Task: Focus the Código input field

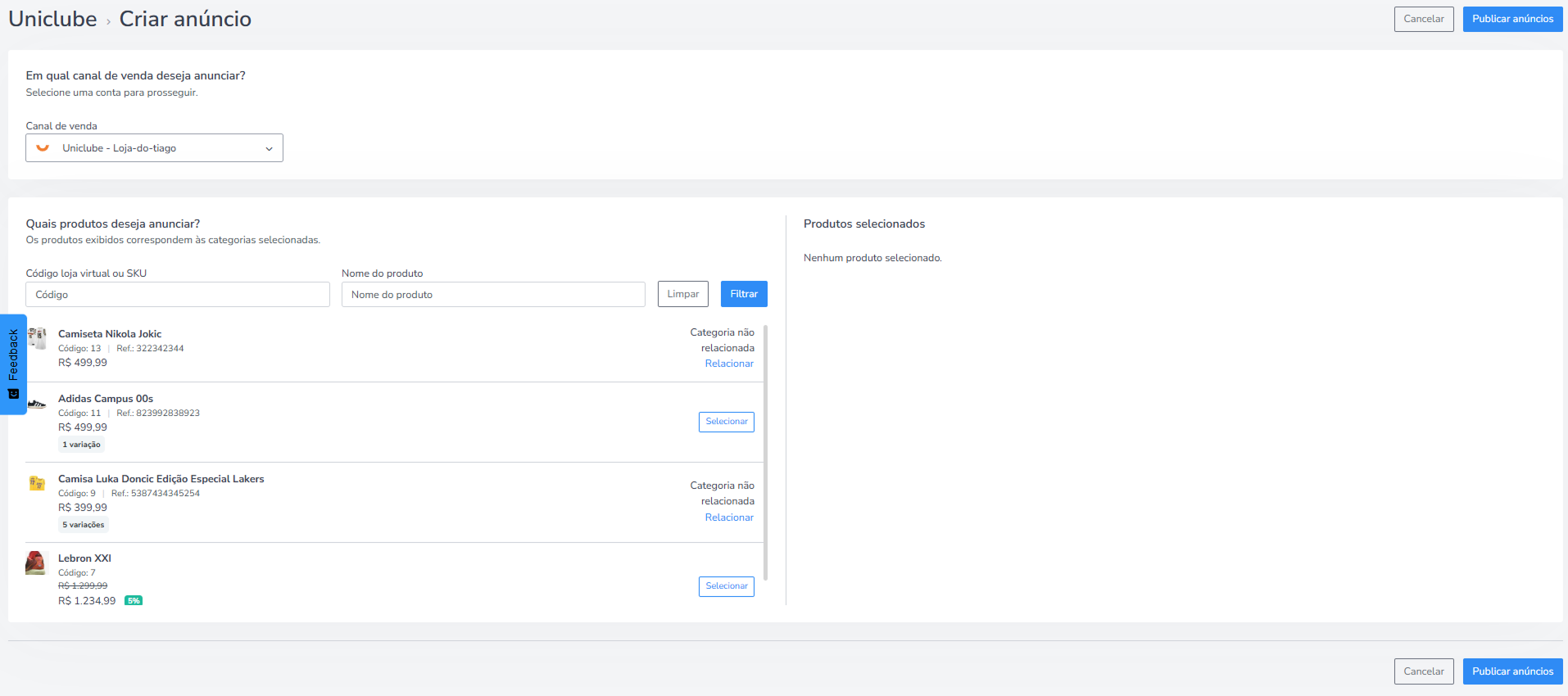Action: click(178, 295)
